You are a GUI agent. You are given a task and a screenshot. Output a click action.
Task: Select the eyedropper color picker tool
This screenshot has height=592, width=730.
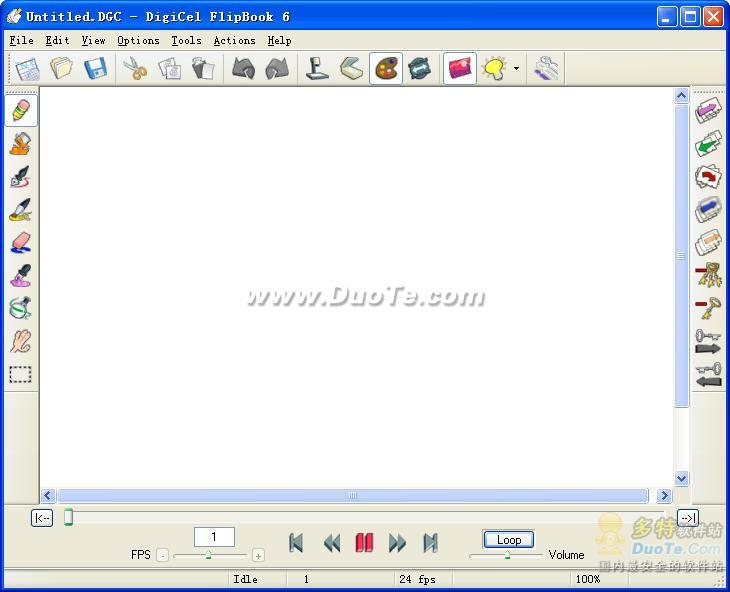coord(21,276)
